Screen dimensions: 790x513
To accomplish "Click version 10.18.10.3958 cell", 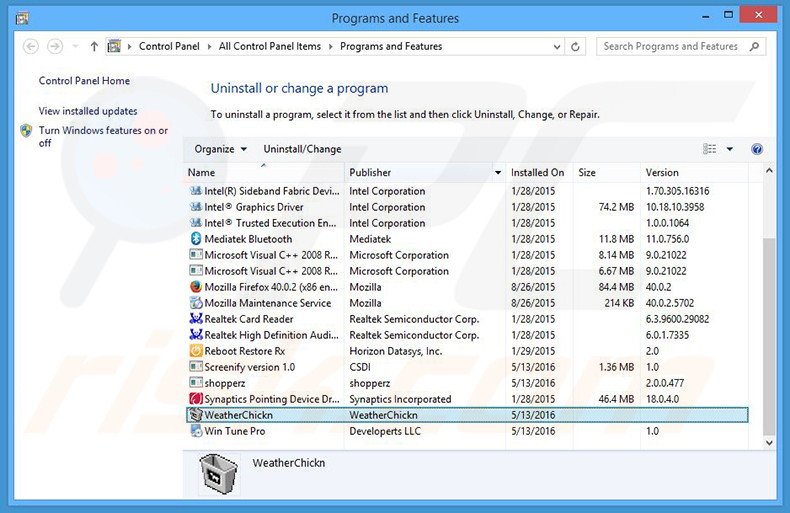I will tap(675, 207).
